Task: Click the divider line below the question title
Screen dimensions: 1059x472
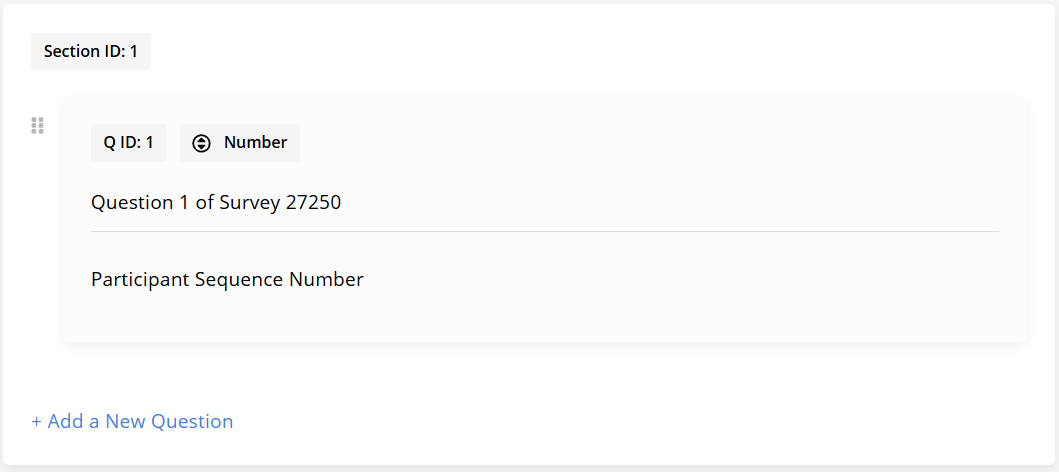Action: (544, 232)
